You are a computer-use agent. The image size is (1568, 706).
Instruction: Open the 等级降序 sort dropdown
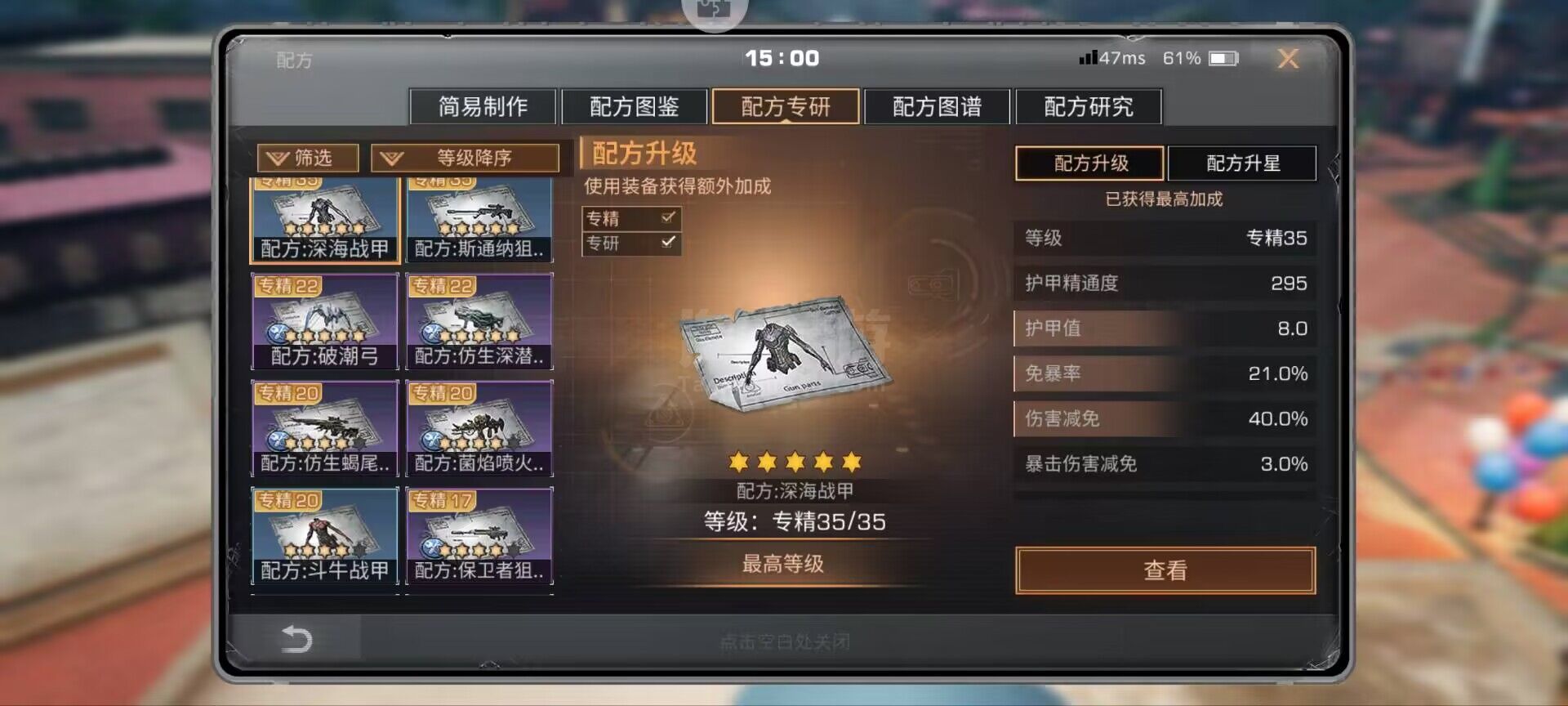click(x=465, y=158)
